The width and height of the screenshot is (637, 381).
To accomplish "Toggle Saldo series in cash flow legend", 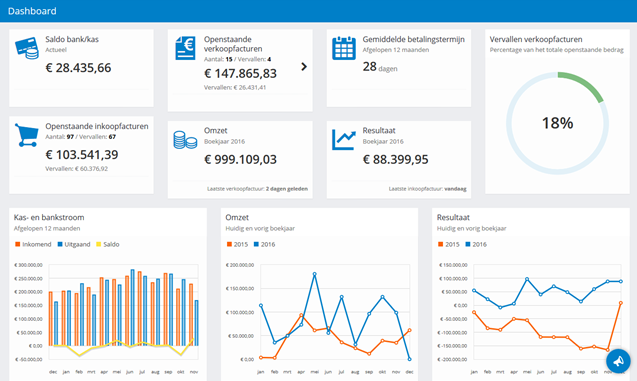I will coord(108,244).
